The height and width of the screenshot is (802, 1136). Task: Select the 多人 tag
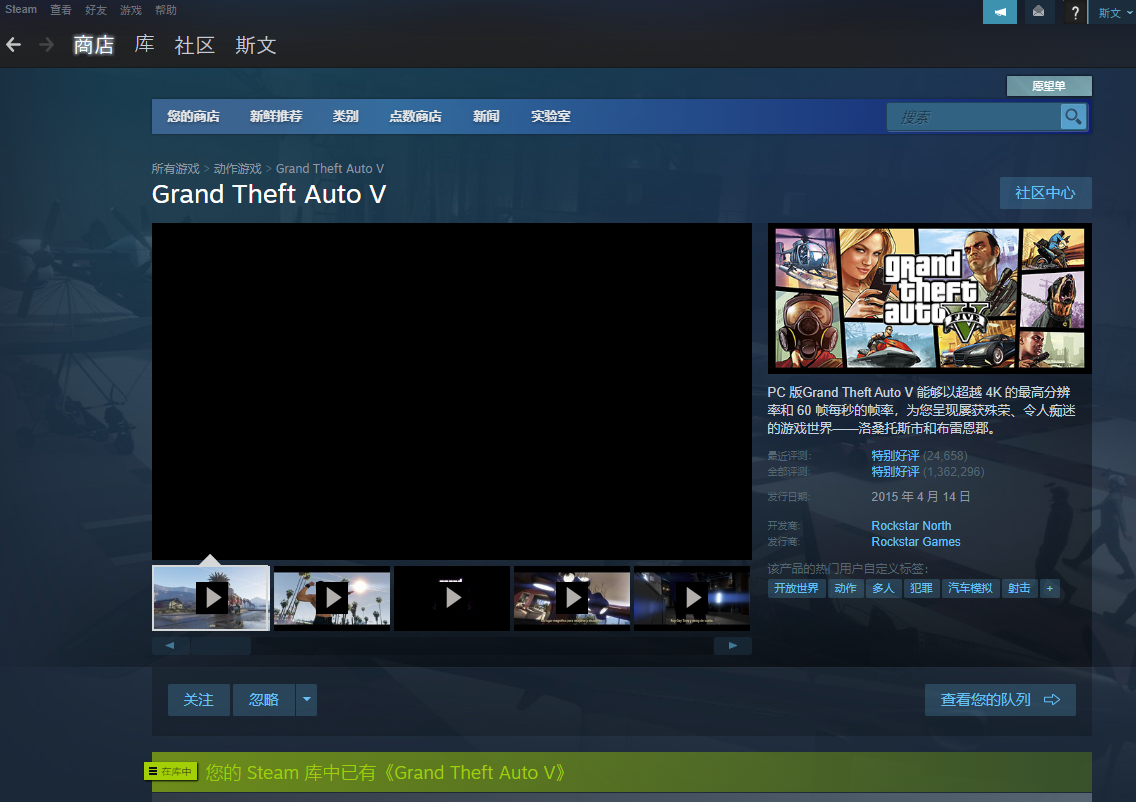click(x=883, y=588)
